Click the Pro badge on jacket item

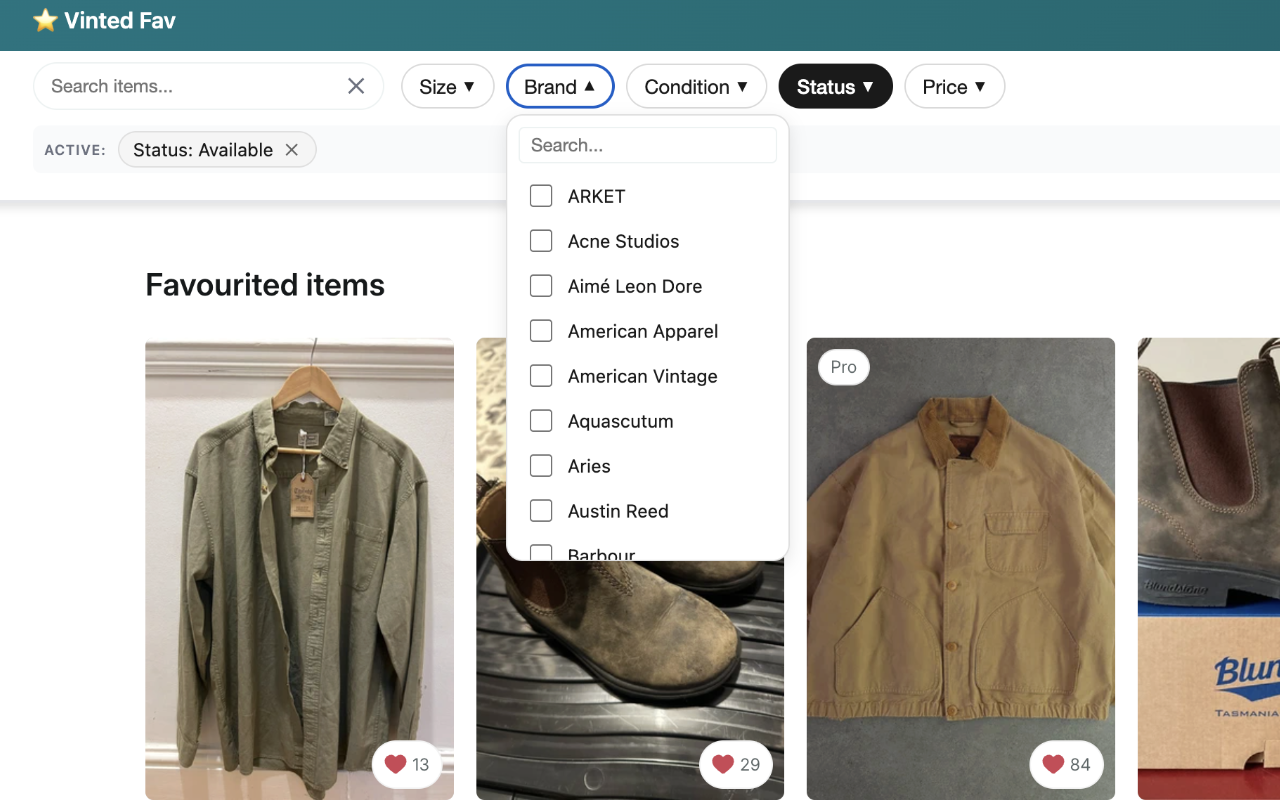(x=844, y=367)
